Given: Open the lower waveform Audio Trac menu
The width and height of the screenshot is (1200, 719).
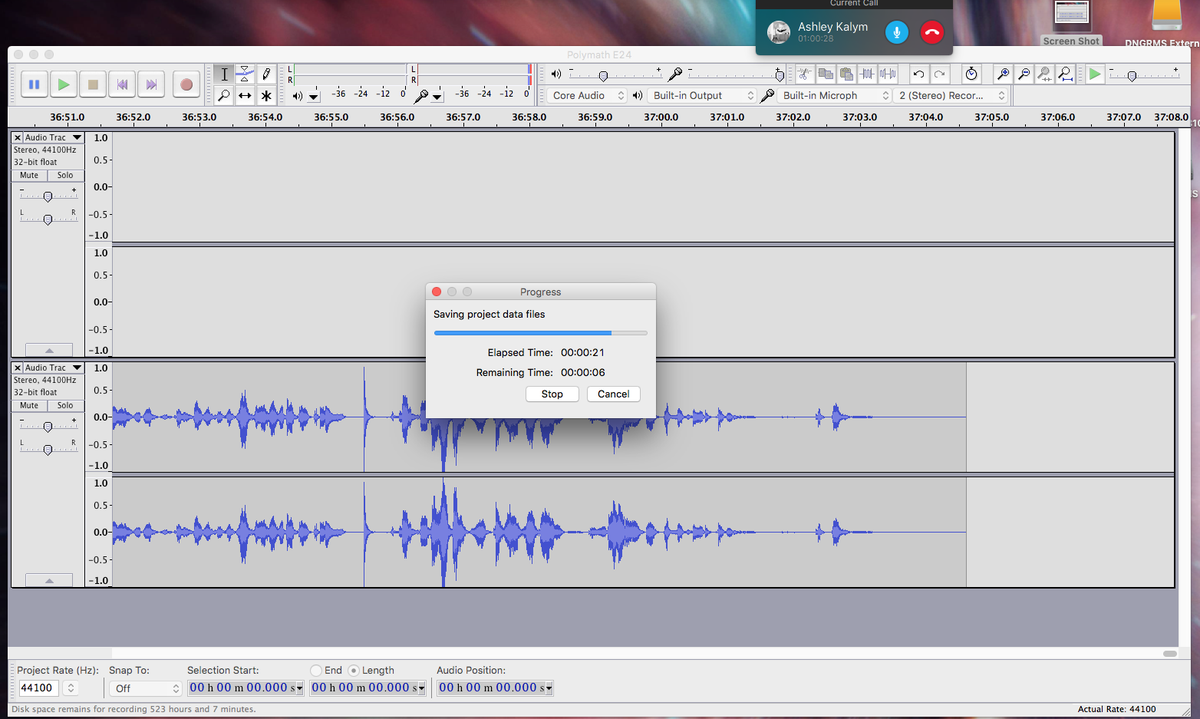Looking at the screenshot, I should 54,368.
